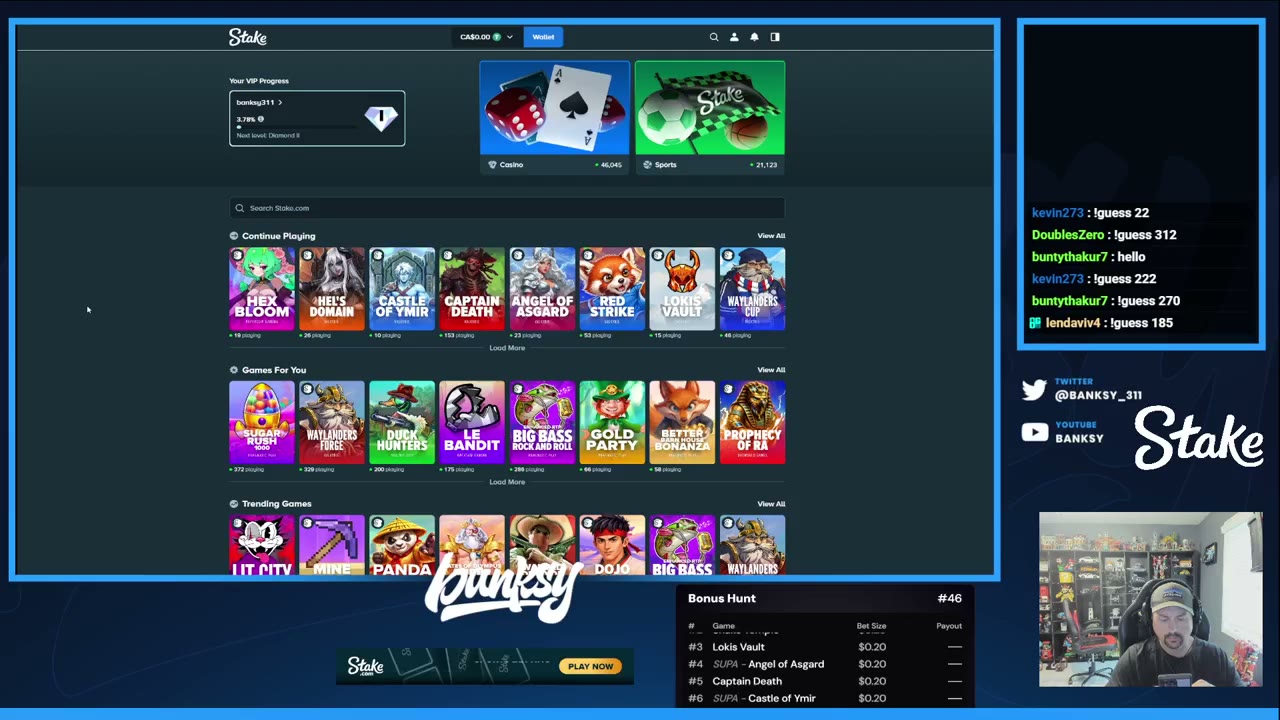Open the Lokis Vault game thumbnail

[x=682, y=289]
